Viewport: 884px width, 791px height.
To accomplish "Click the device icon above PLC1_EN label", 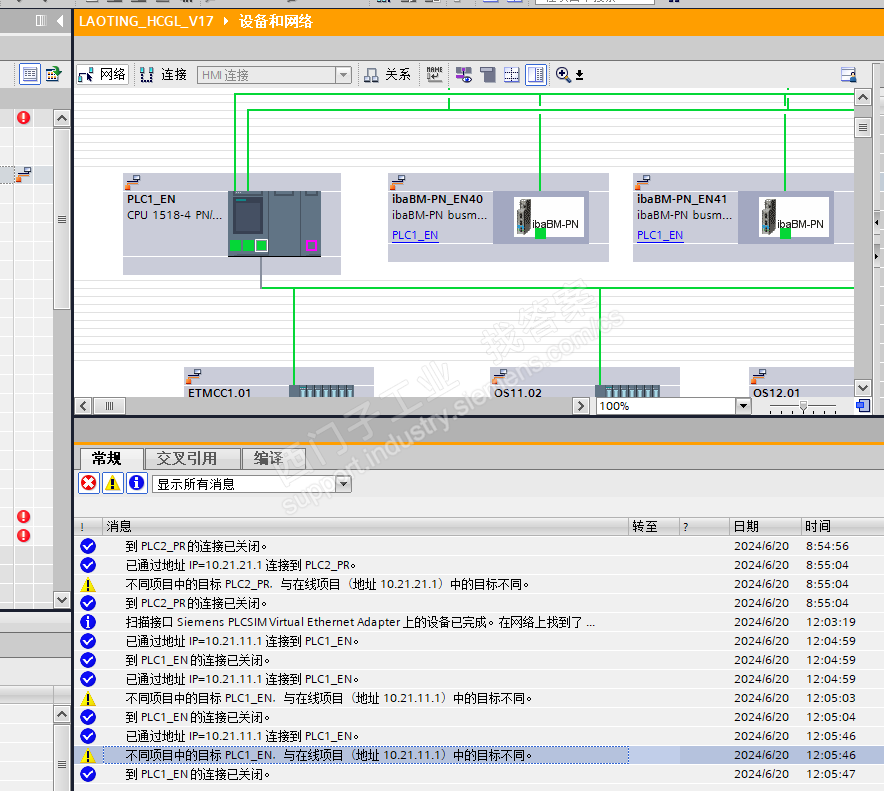I will [133, 182].
